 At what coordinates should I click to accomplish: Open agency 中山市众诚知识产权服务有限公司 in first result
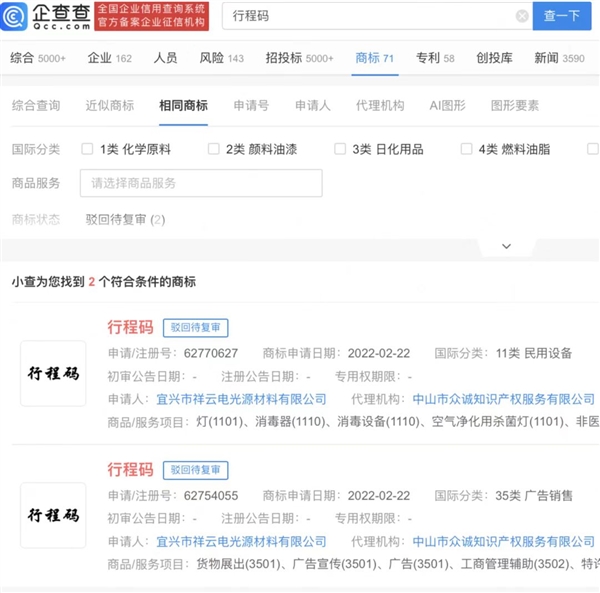click(x=504, y=399)
